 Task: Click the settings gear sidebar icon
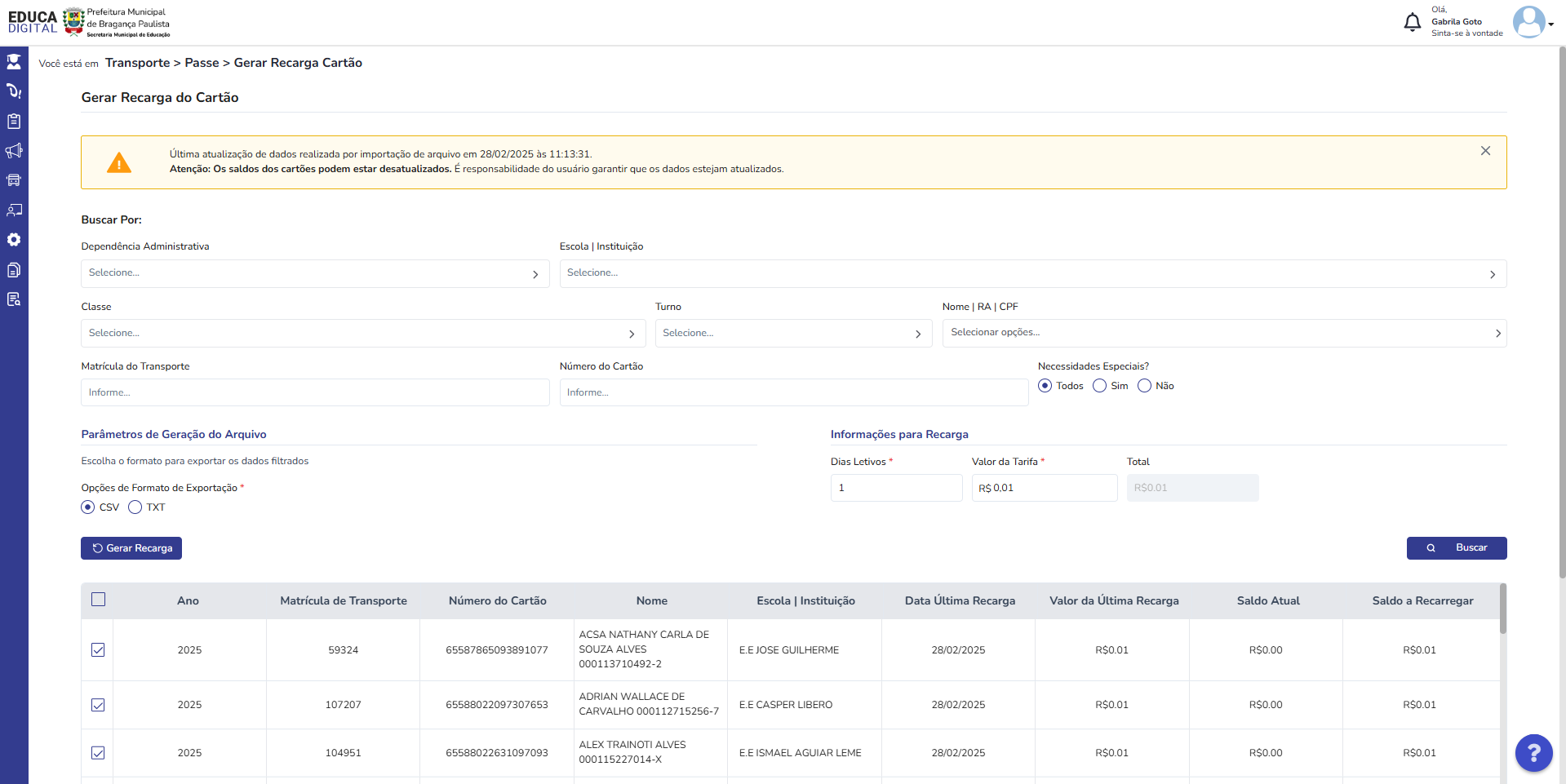pos(14,240)
